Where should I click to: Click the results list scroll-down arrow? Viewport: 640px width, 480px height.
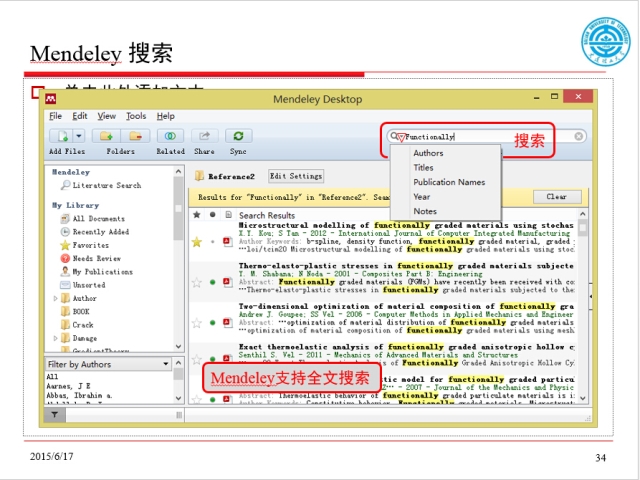pyautogui.click(x=583, y=398)
